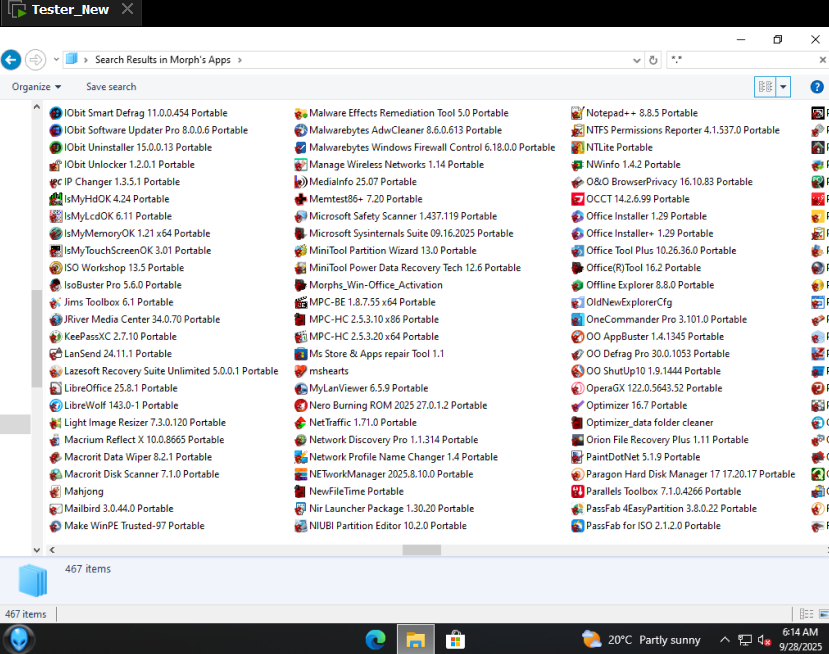This screenshot has width=829, height=654.
Task: Click the Parallels Toolbox 7.1.0.4266 icon
Action: (x=577, y=492)
